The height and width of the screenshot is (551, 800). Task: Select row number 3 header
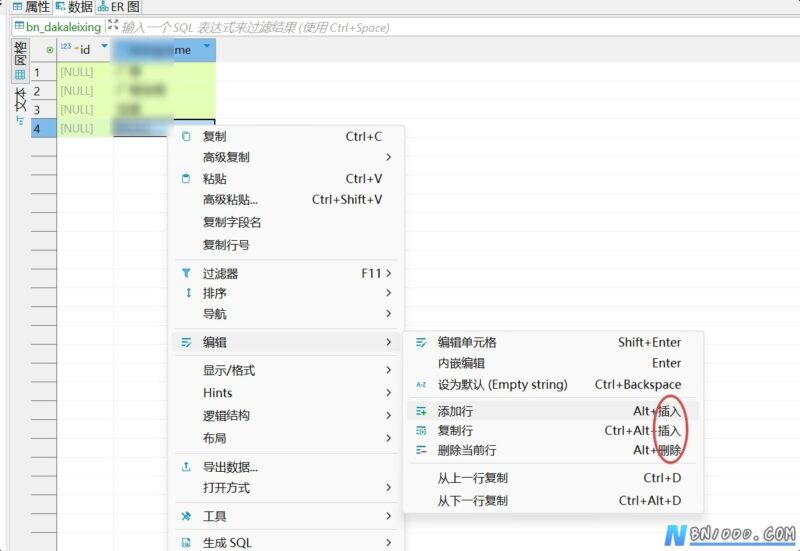43,110
